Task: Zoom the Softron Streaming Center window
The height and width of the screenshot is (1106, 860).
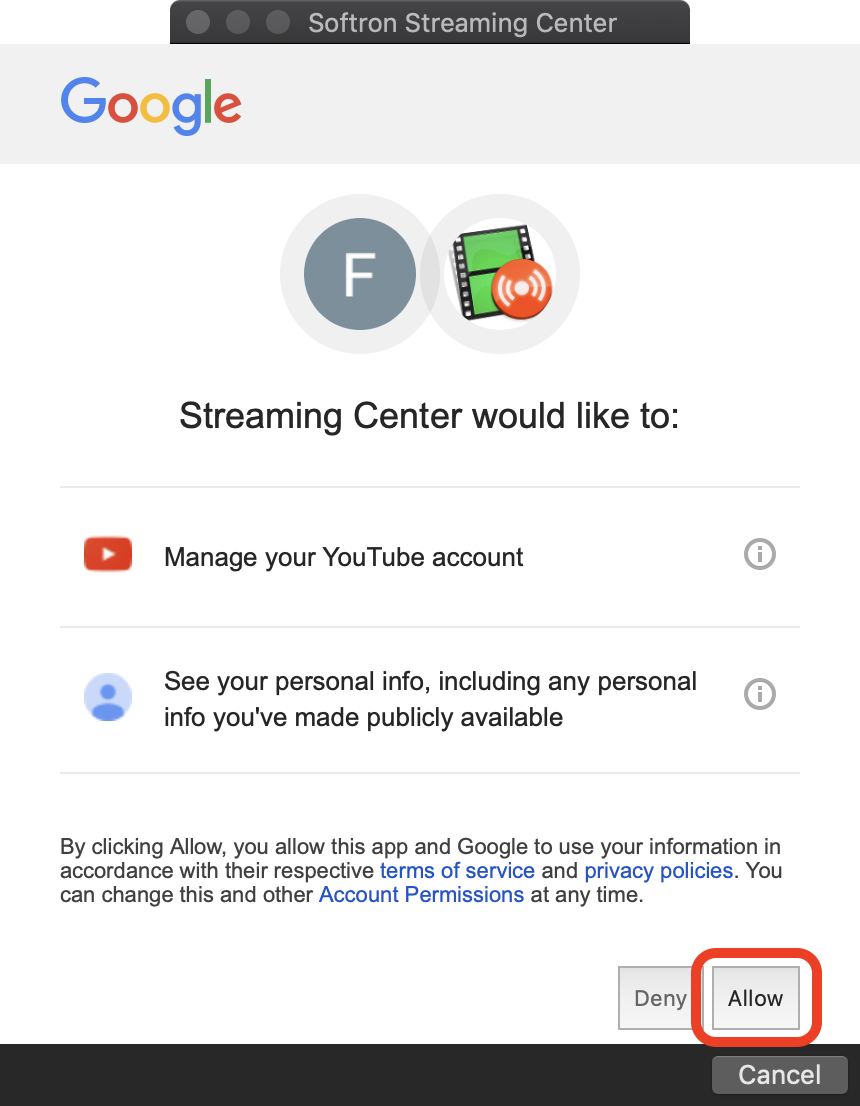Action: click(x=278, y=22)
